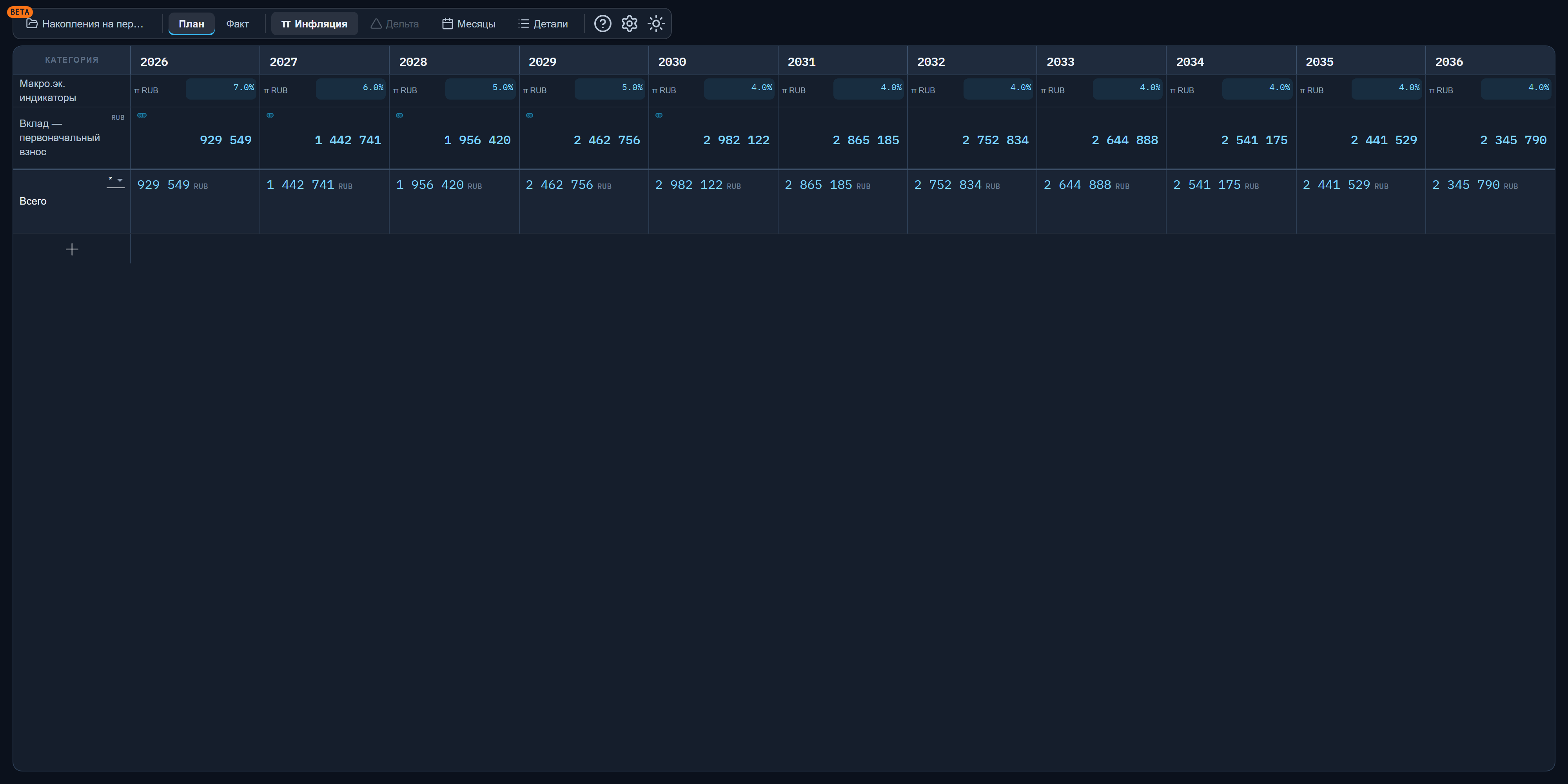Toggle the Месяцы view
The height and width of the screenshot is (784, 1568).
point(469,24)
